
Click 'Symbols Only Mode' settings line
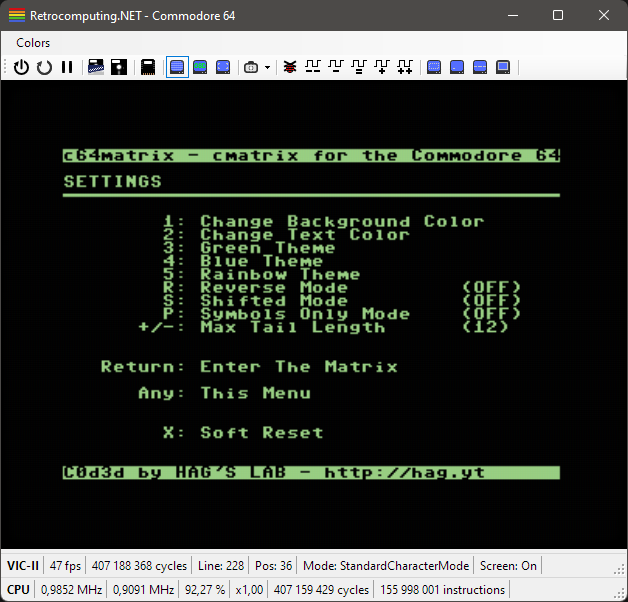point(304,314)
